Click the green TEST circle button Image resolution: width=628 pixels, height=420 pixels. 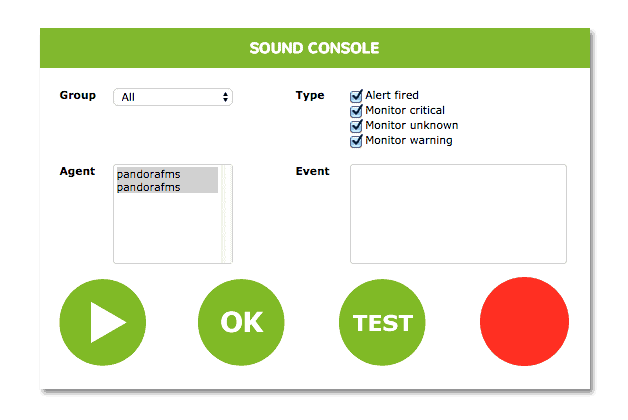[x=382, y=322]
